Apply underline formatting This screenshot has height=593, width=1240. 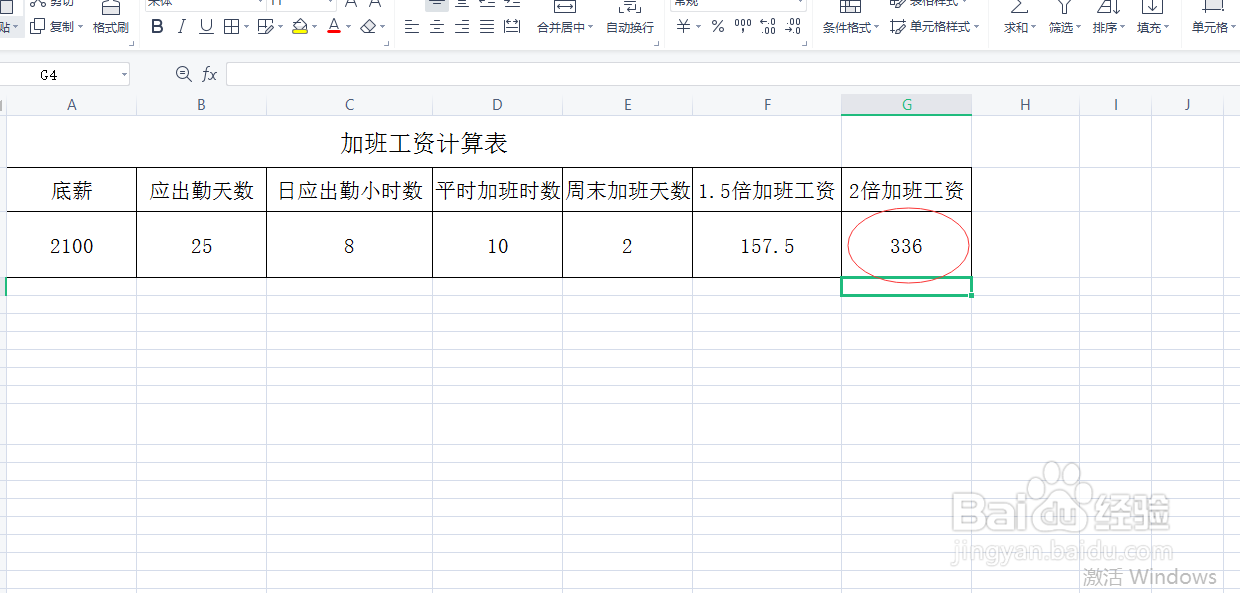tap(208, 26)
